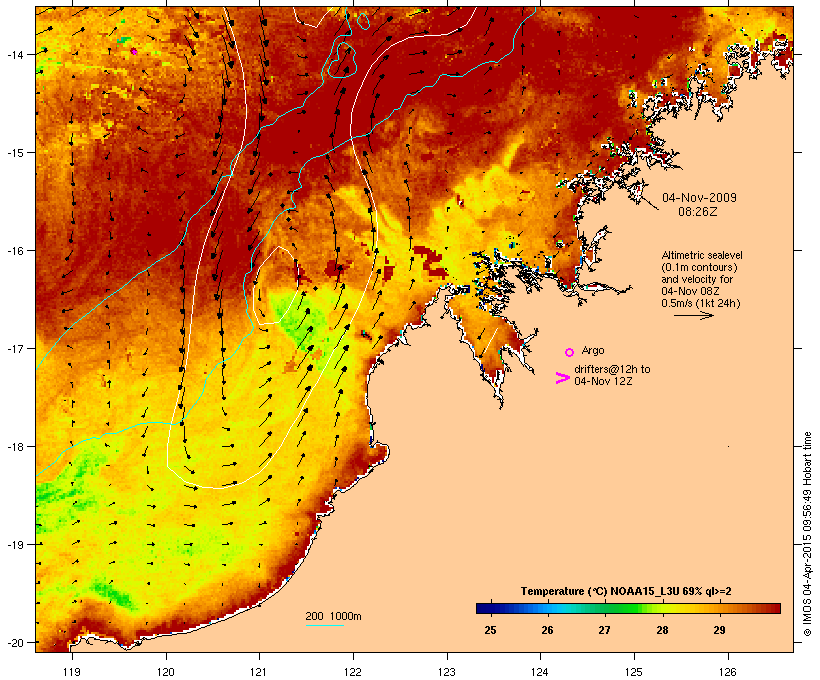Click the latitude axis label -18
Image resolution: width=820 pixels, height=680 pixels.
[14, 446]
